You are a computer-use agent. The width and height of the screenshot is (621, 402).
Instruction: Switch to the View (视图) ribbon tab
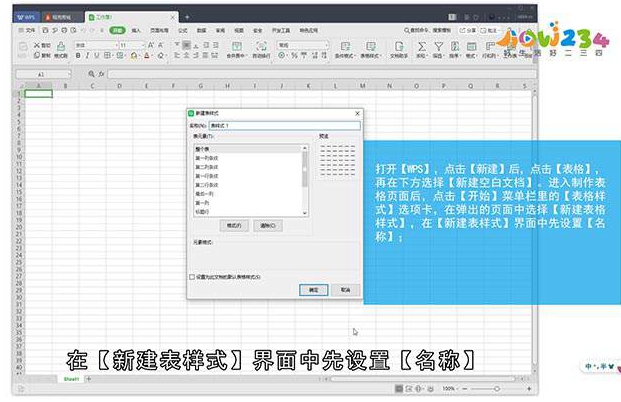point(239,30)
